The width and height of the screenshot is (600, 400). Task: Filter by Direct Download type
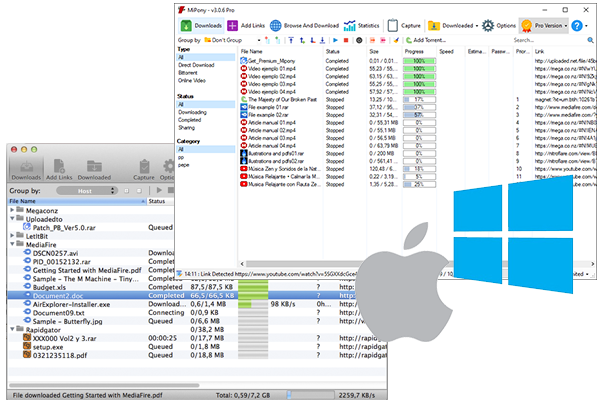pos(196,65)
